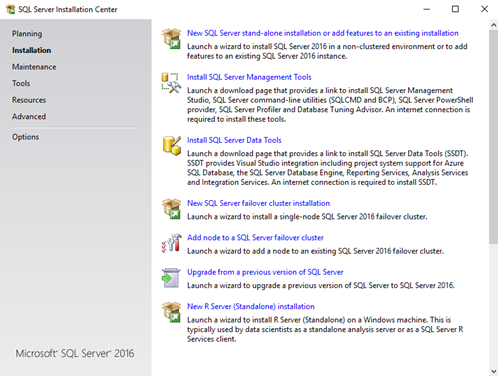This screenshot has height=376, width=498.
Task: Click the vertical scrollbar thumb
Action: pyautogui.click(x=493, y=137)
